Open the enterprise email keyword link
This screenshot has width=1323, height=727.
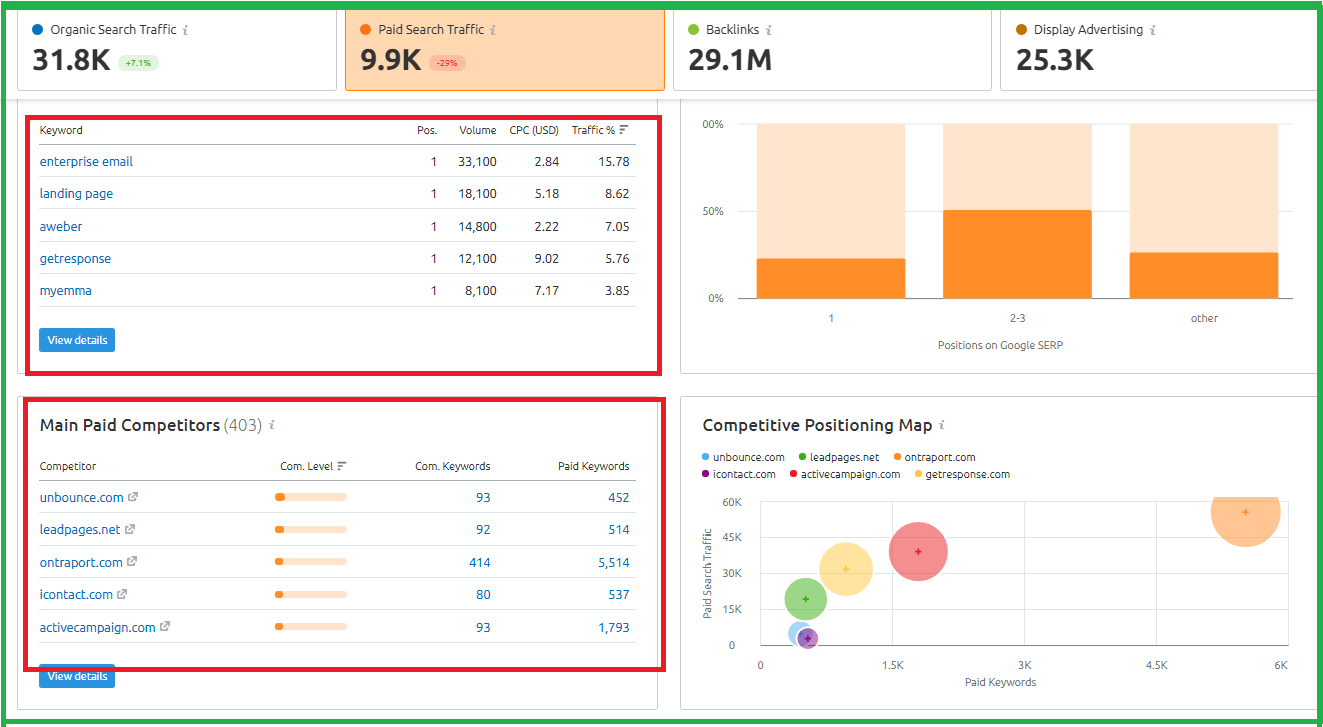coord(86,161)
